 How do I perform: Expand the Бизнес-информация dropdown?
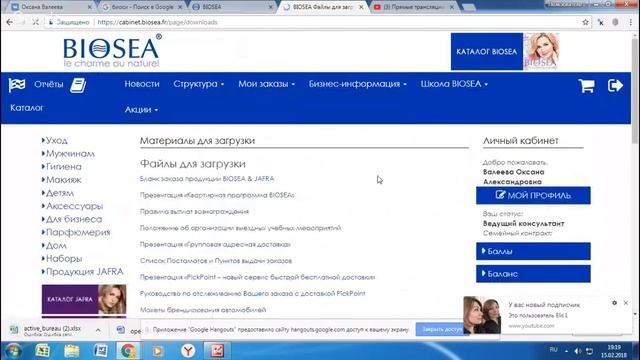358,84
